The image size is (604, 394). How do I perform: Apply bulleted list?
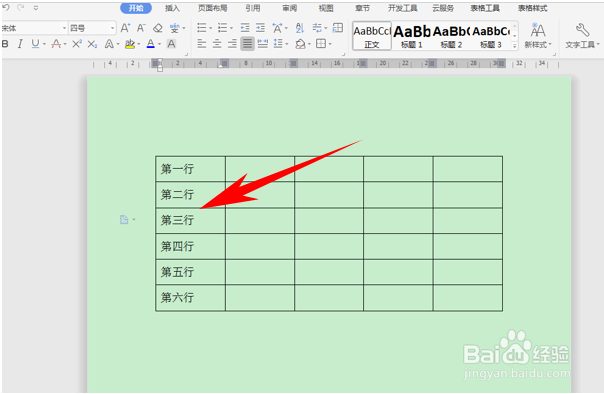click(x=202, y=28)
